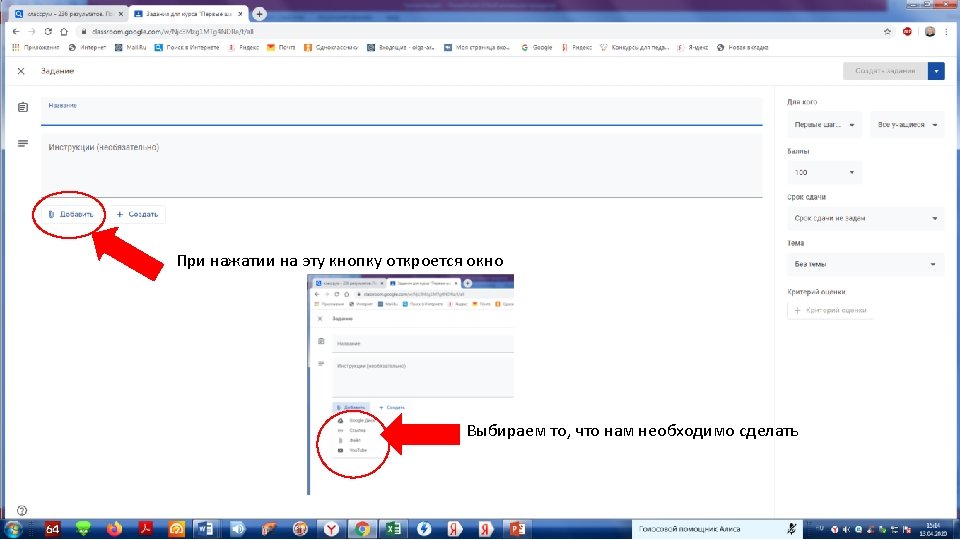Click the browser Forward arrow

(32, 31)
